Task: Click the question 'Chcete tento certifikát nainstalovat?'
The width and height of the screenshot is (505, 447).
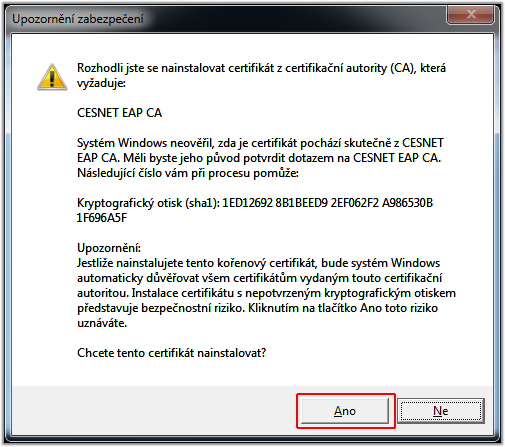Action: (172, 353)
